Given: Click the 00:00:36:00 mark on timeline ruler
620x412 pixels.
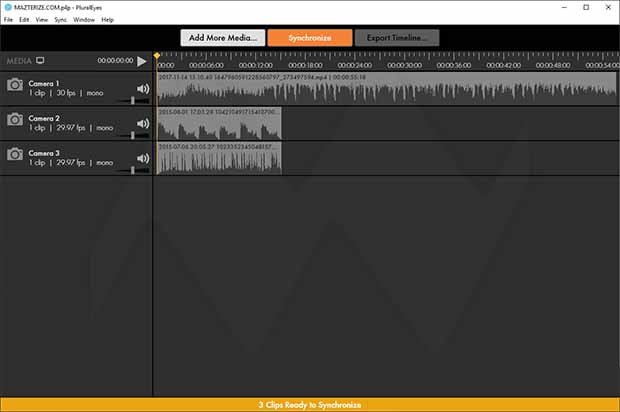Looking at the screenshot, I should tap(454, 65).
